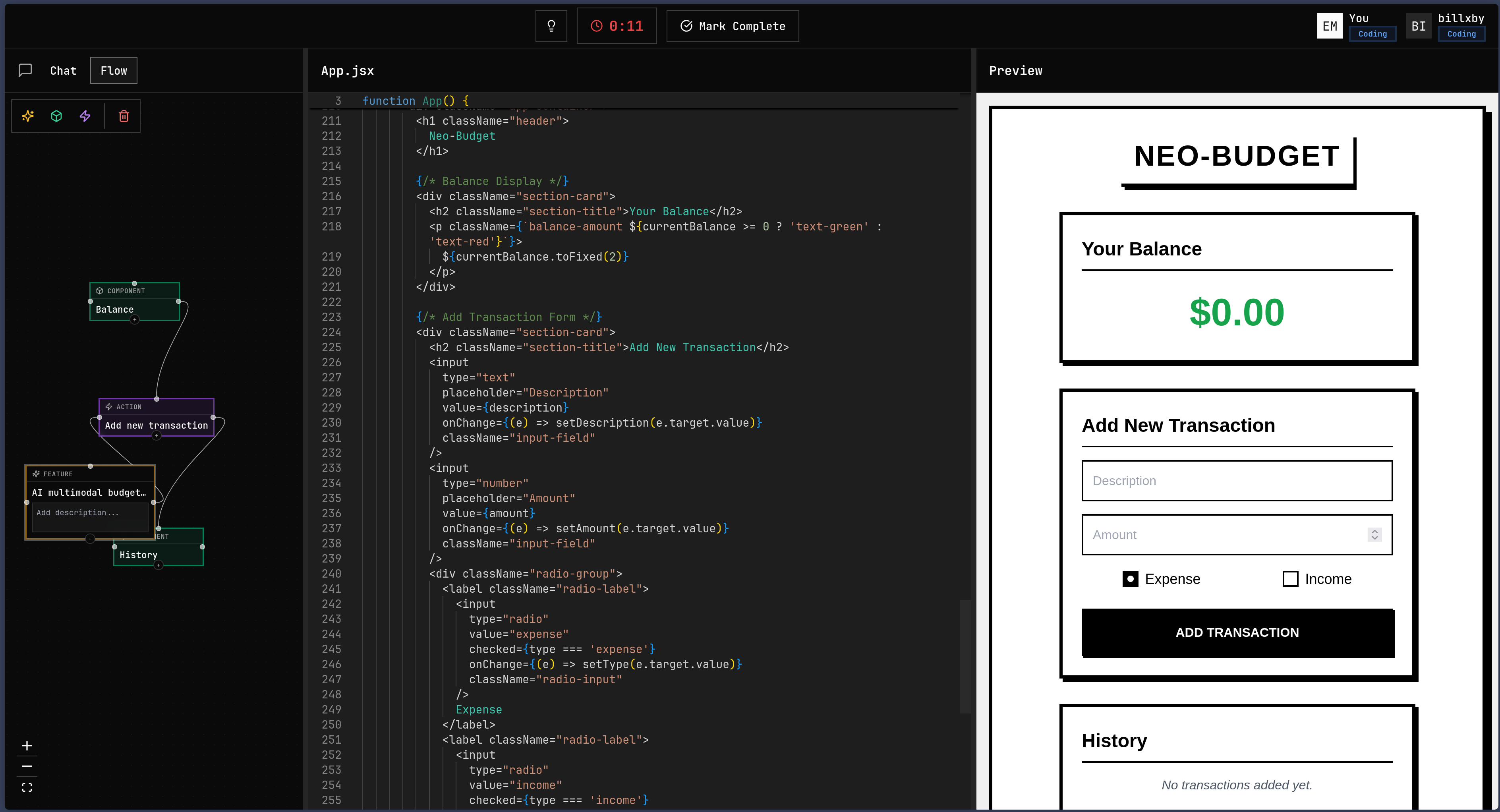Image resolution: width=1500 pixels, height=812 pixels.
Task: Switch to the Flow tab
Action: click(x=114, y=70)
